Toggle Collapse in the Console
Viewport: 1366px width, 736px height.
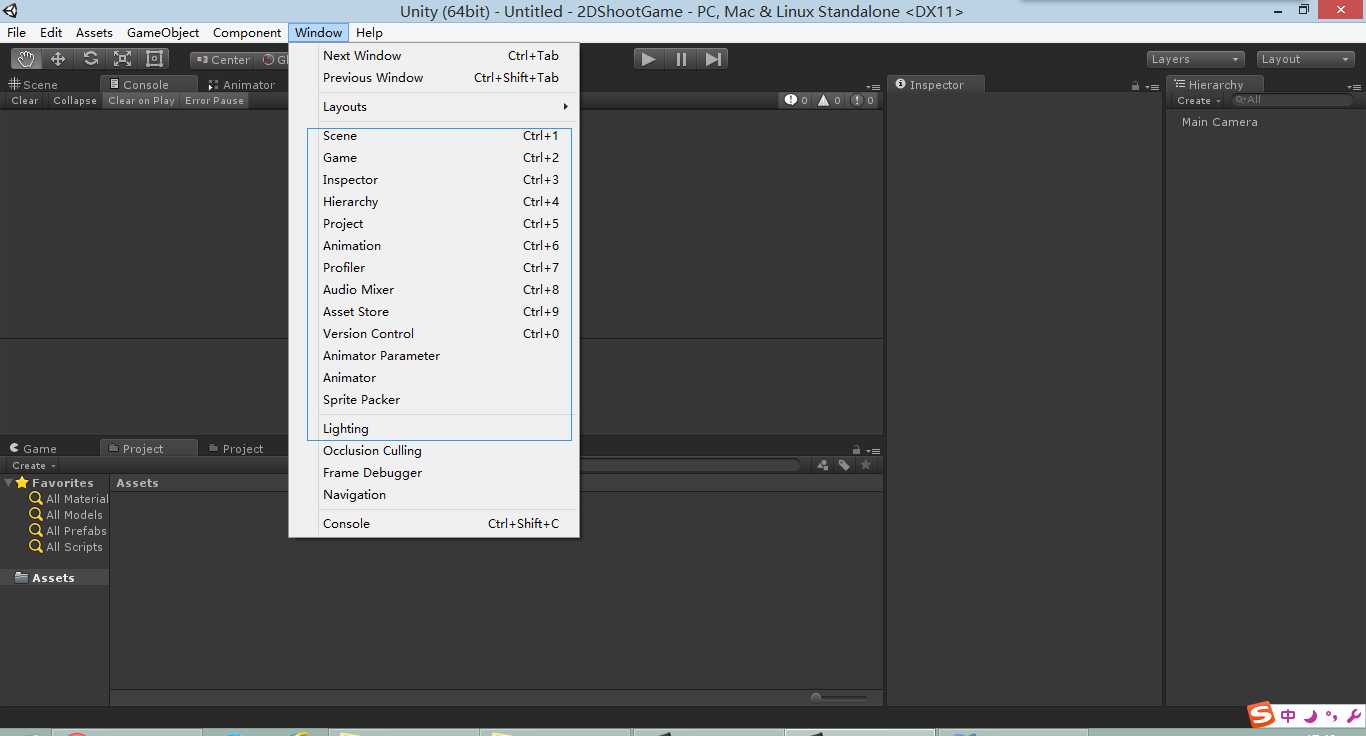click(75, 100)
